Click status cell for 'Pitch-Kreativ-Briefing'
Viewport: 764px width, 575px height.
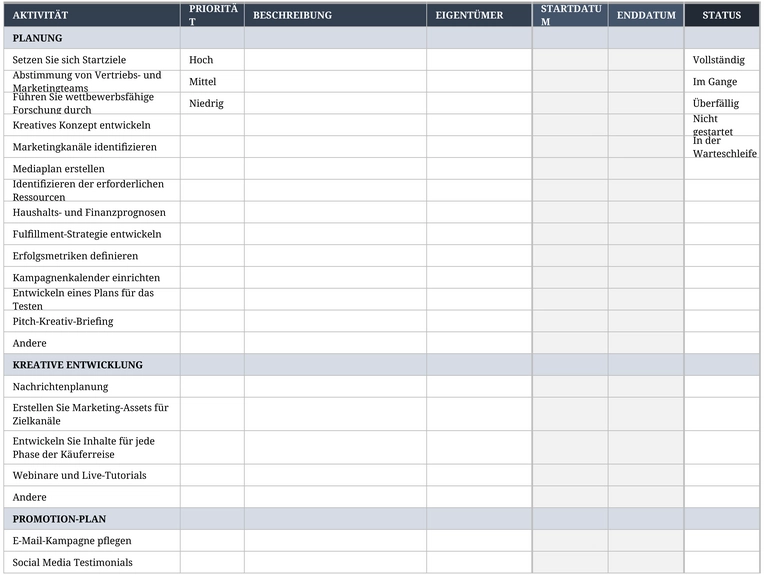point(722,321)
